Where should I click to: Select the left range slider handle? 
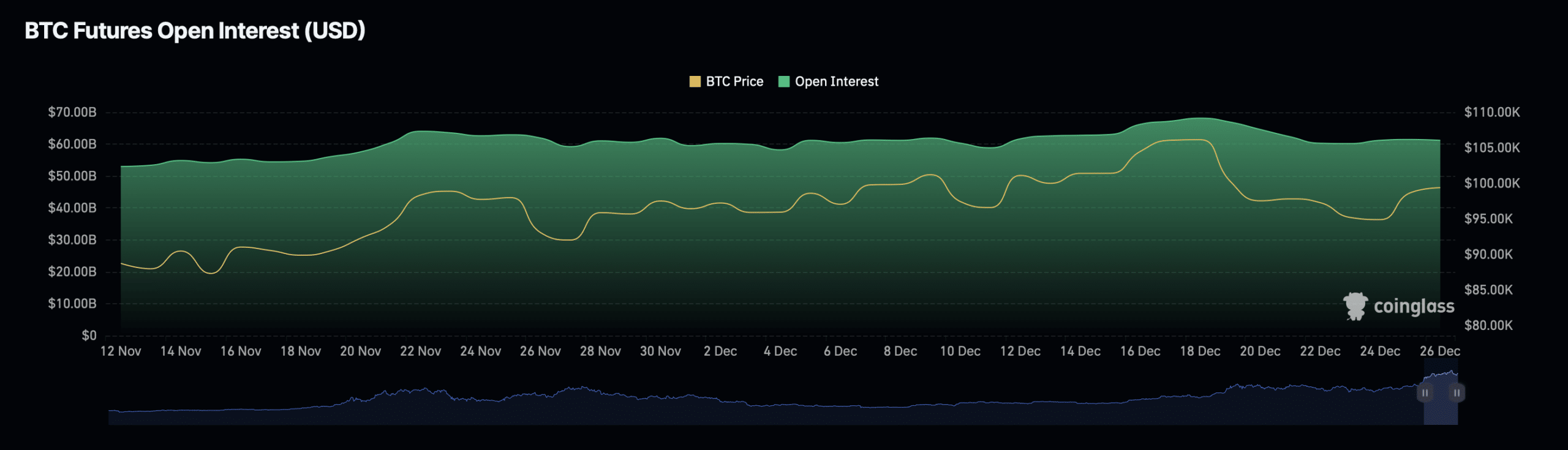1425,393
